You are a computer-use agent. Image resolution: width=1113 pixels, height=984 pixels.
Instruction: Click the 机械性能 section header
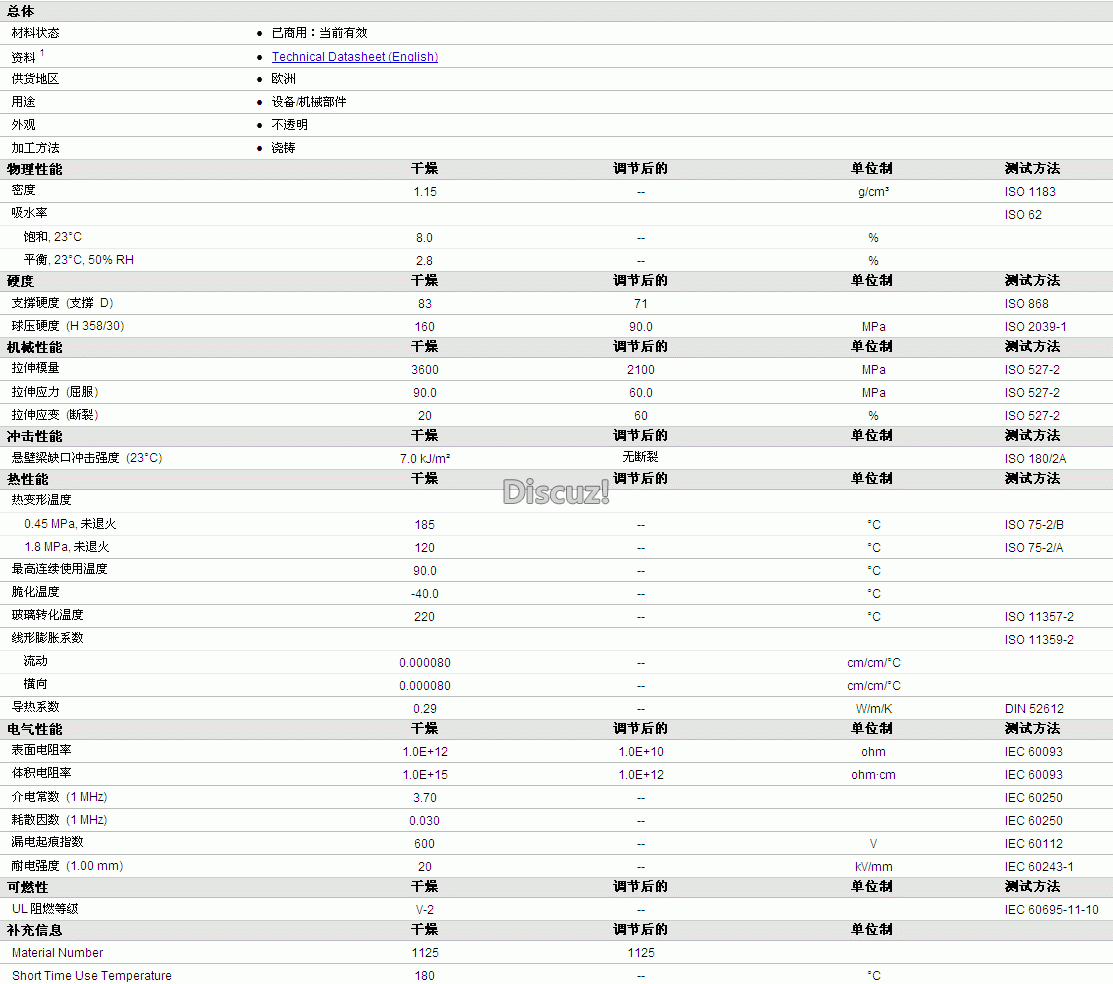tap(35, 347)
